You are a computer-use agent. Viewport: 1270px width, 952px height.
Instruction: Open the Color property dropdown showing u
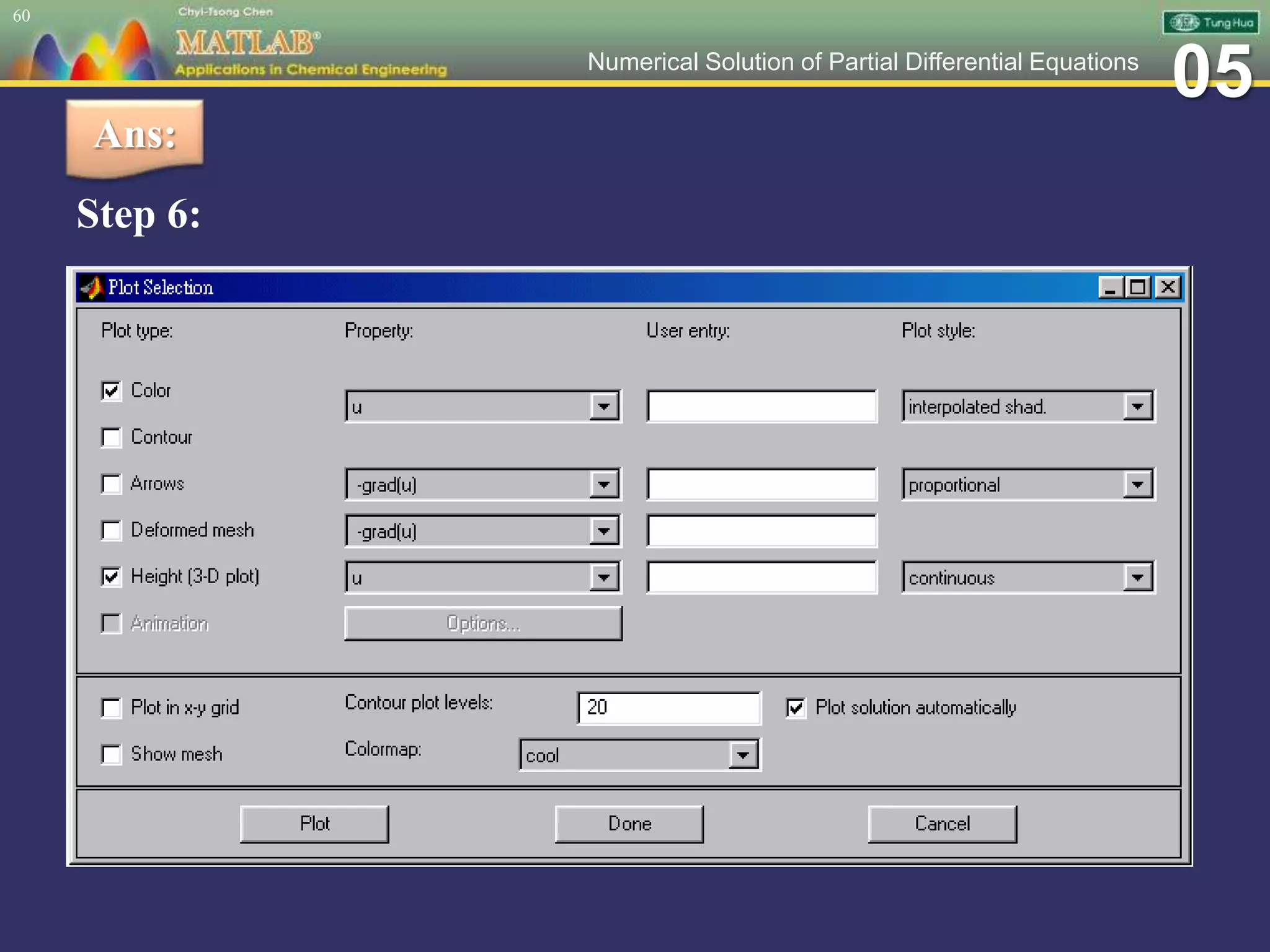click(x=604, y=407)
